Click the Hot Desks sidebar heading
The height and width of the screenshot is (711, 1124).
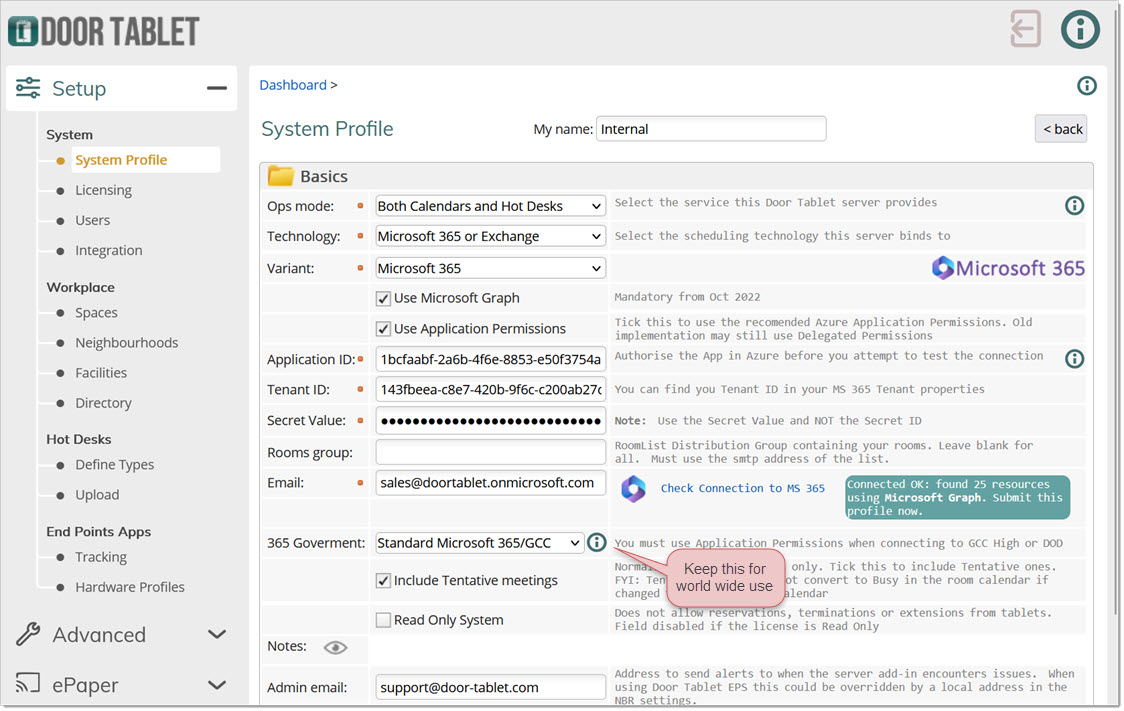click(78, 439)
